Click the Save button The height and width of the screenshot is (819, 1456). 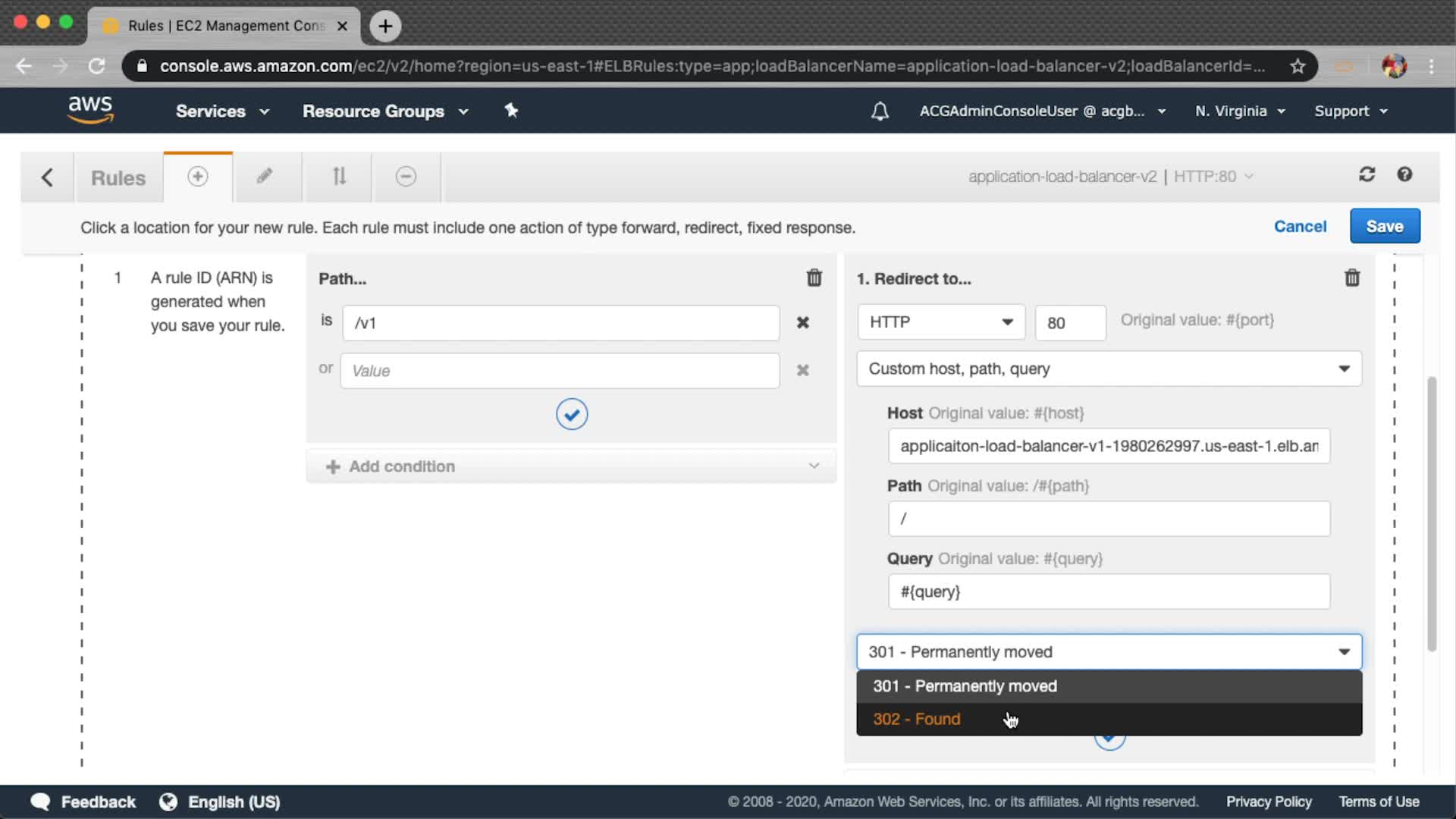(x=1384, y=226)
